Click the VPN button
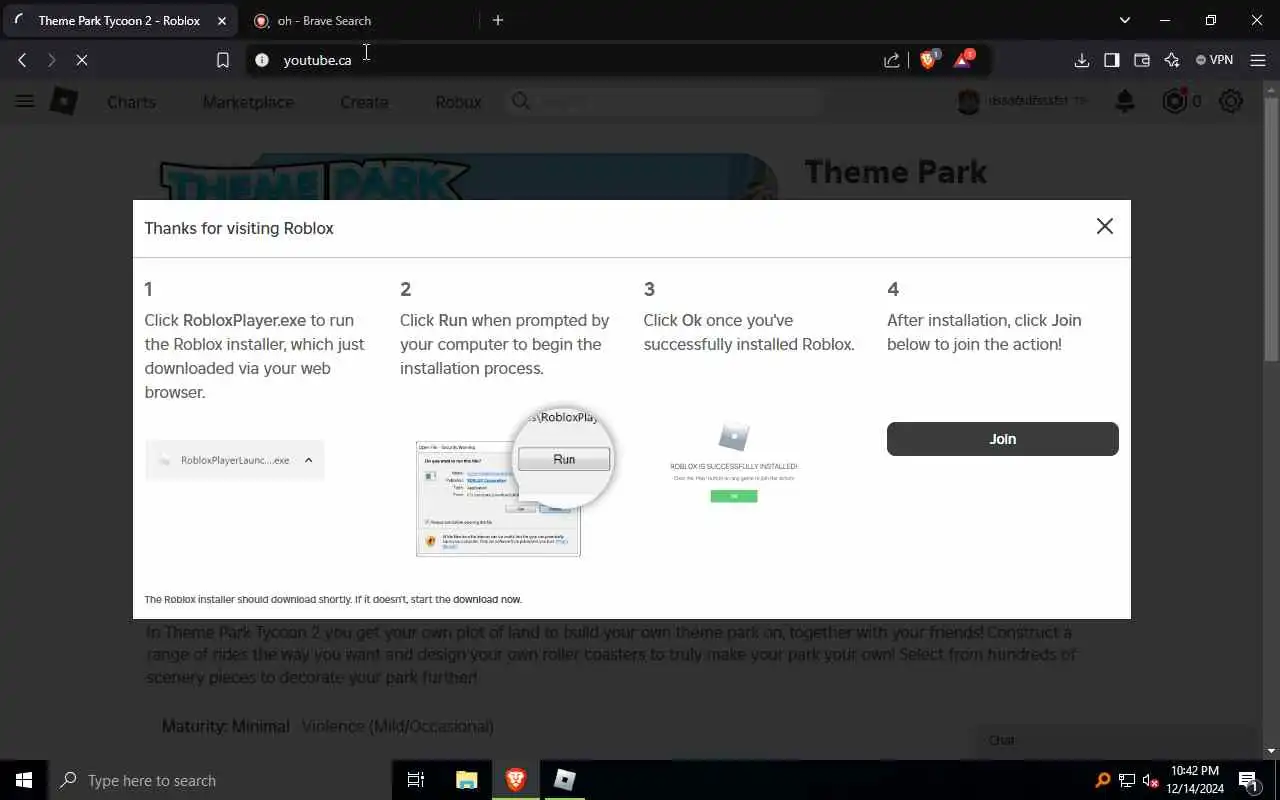1280x800 pixels. point(1214,60)
